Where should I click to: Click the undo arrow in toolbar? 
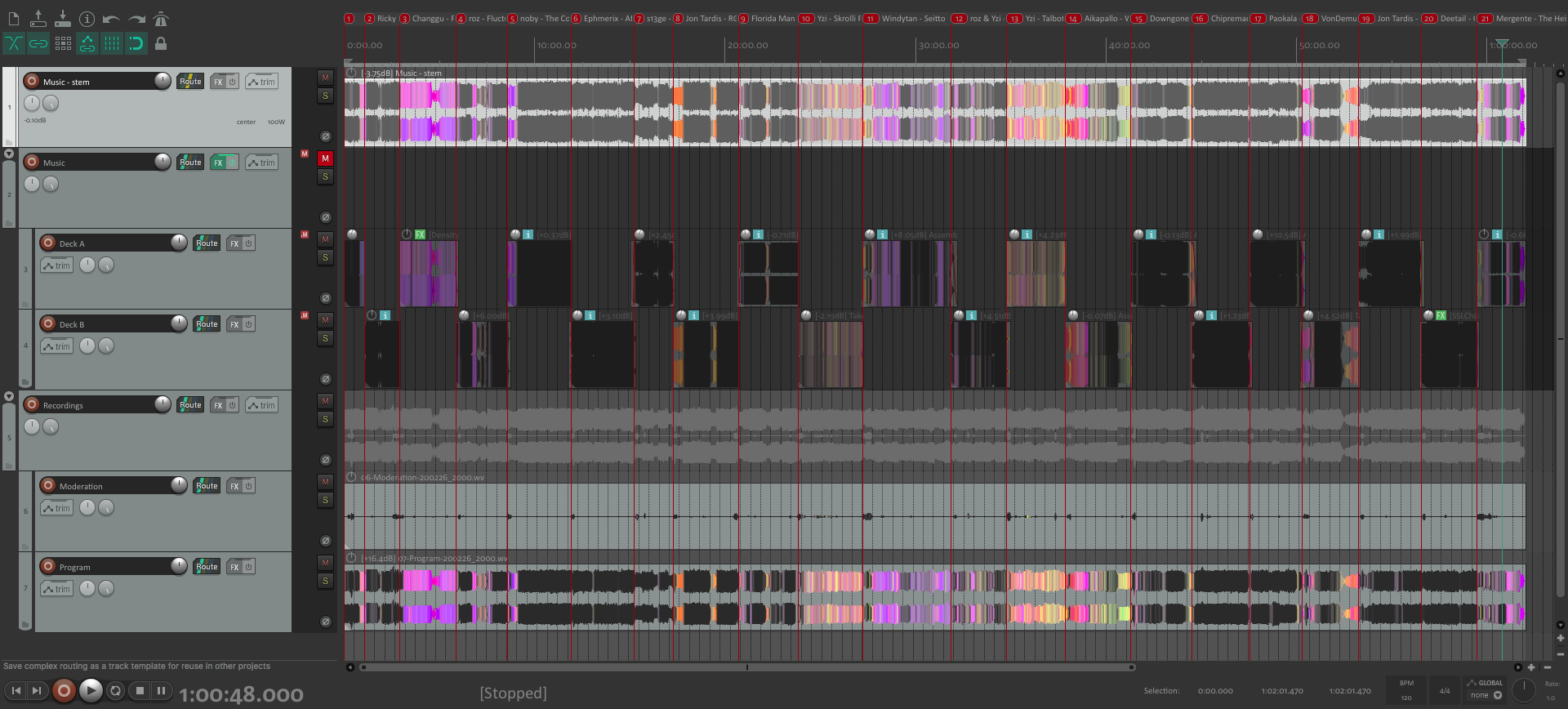click(x=111, y=19)
